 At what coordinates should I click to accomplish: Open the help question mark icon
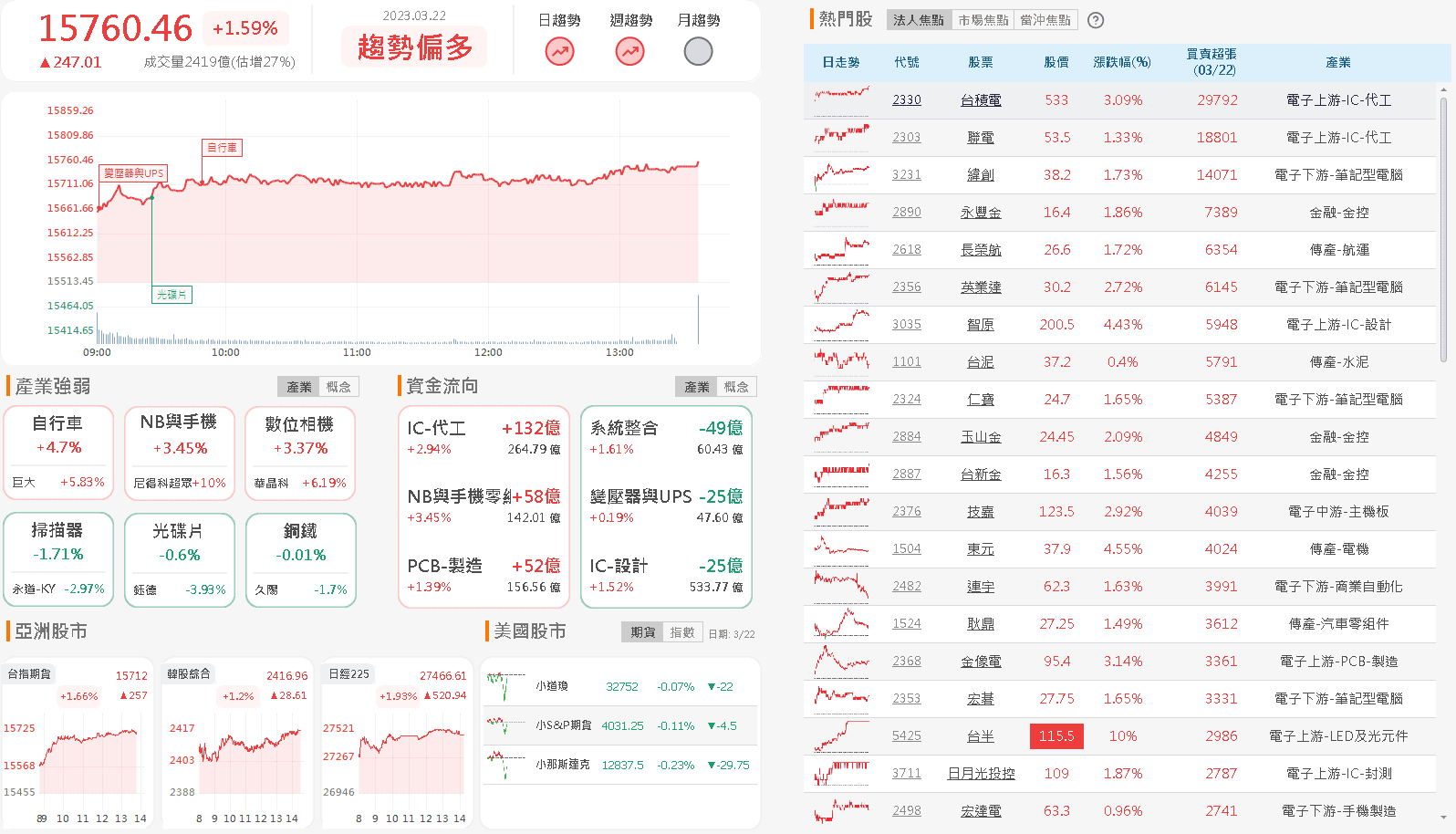(x=1097, y=20)
